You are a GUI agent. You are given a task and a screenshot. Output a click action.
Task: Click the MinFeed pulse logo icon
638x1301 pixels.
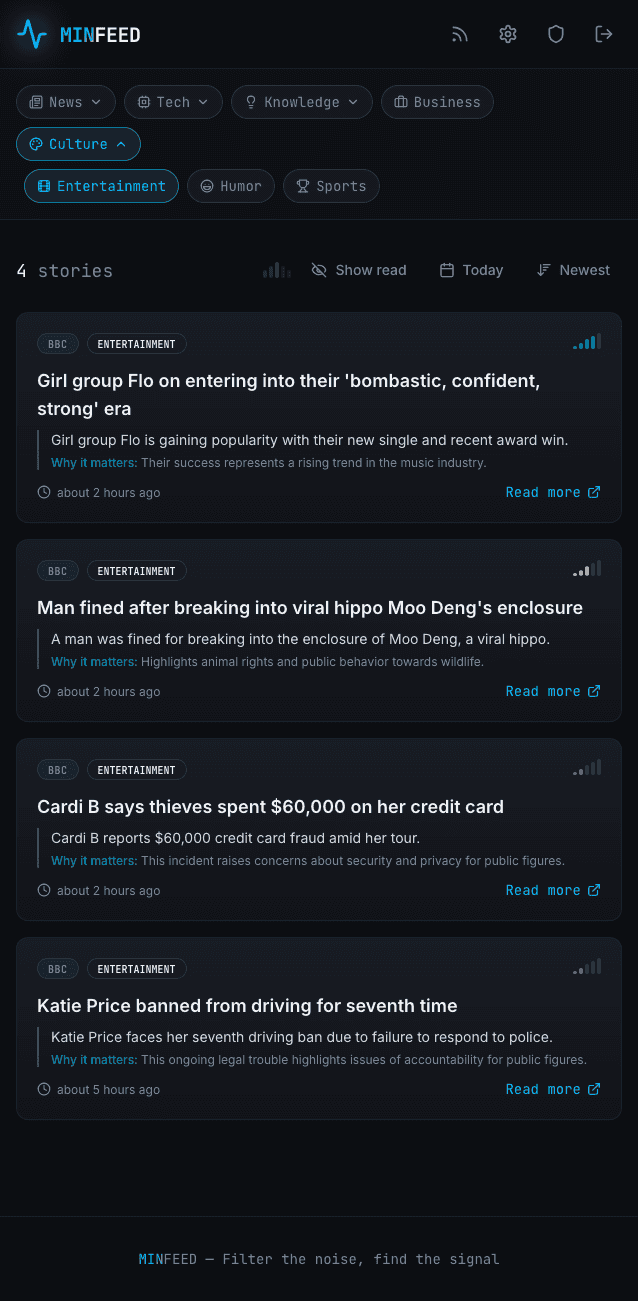click(x=32, y=35)
